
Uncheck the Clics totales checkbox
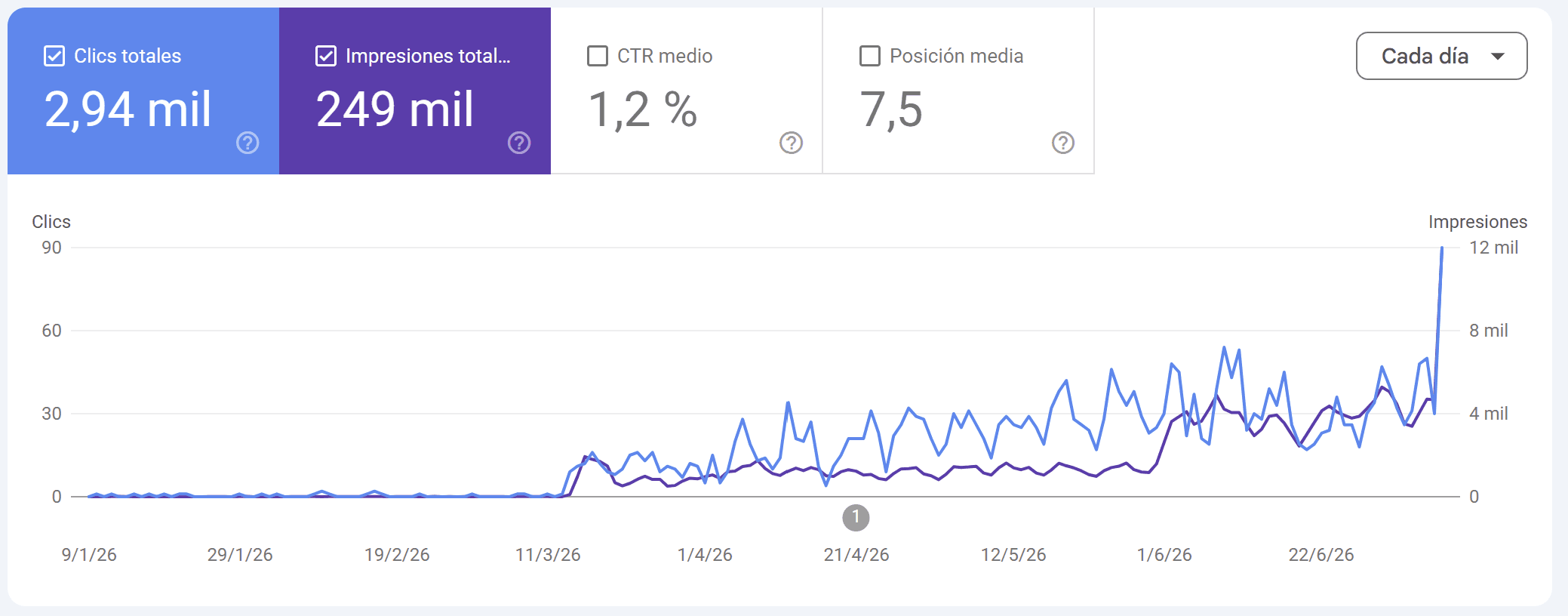click(54, 56)
